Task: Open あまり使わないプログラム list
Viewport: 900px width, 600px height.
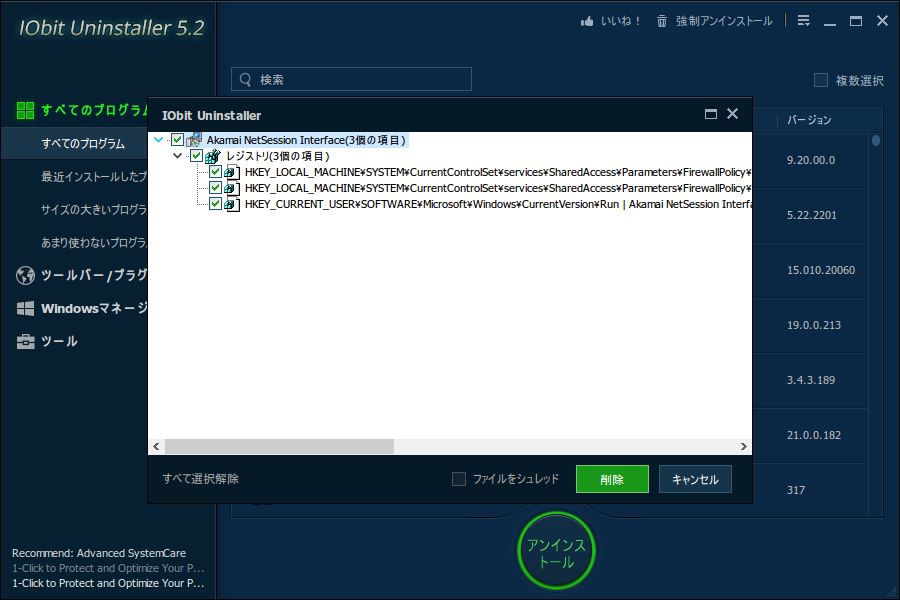Action: pos(94,243)
